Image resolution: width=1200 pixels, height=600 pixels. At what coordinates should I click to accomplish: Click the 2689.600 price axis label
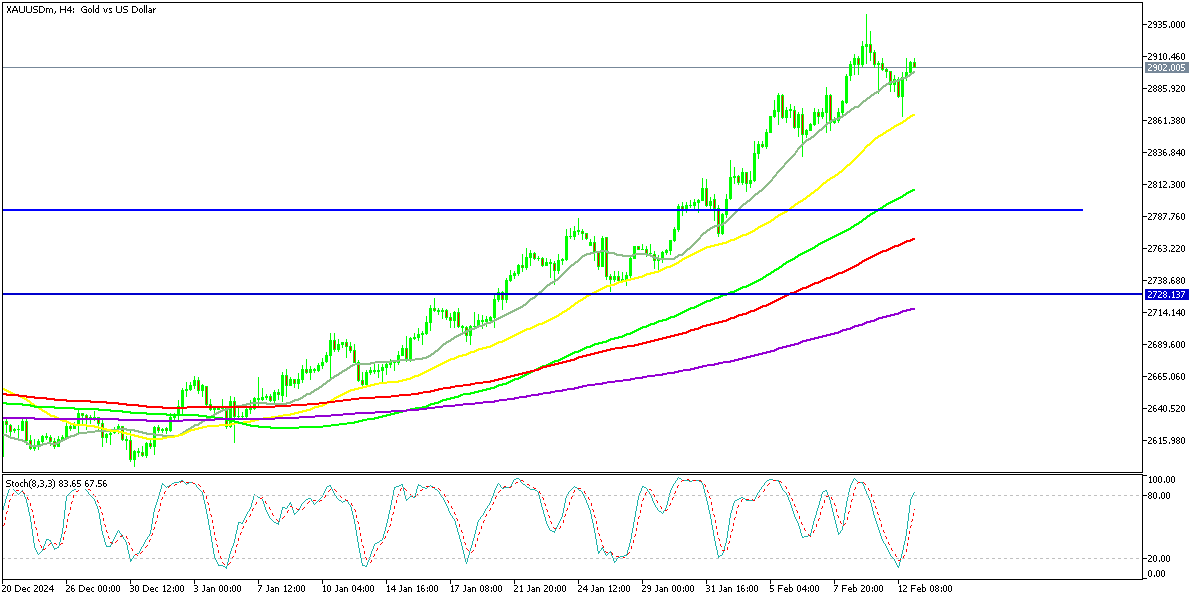[1167, 344]
